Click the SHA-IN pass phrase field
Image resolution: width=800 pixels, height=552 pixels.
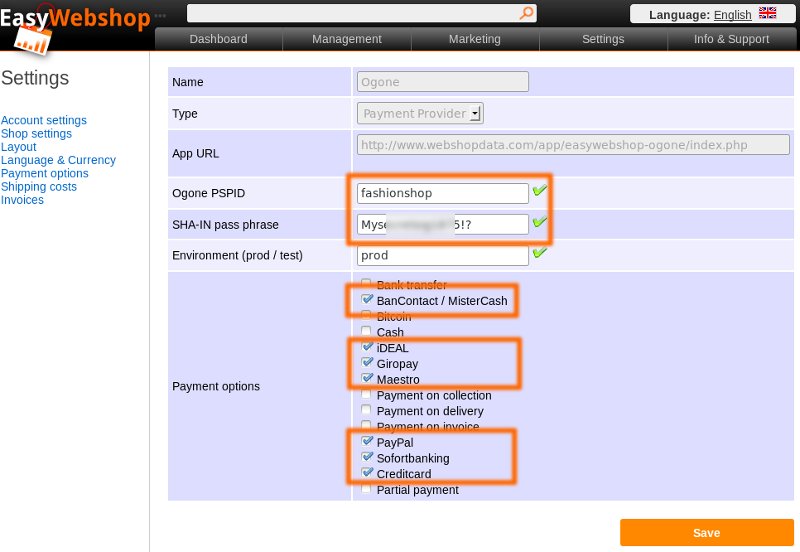443,224
